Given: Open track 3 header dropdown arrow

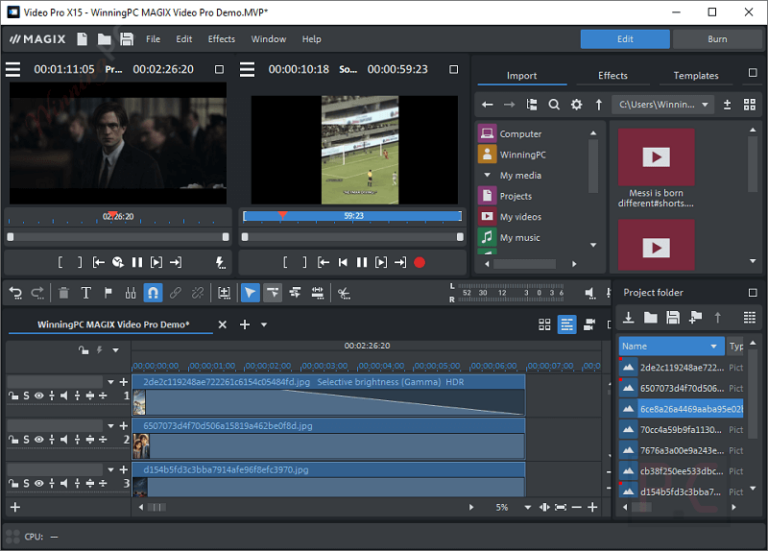Looking at the screenshot, I should [111, 470].
